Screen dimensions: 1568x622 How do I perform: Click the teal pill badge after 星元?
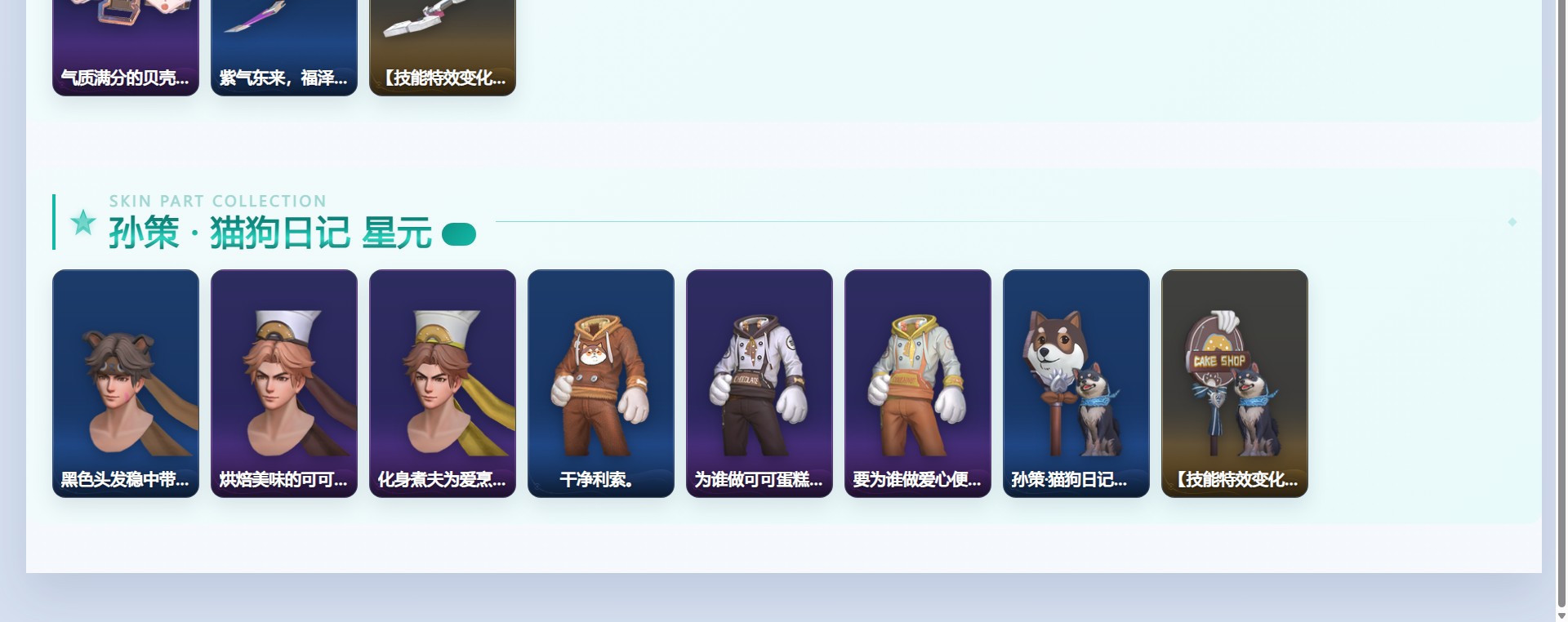(458, 234)
